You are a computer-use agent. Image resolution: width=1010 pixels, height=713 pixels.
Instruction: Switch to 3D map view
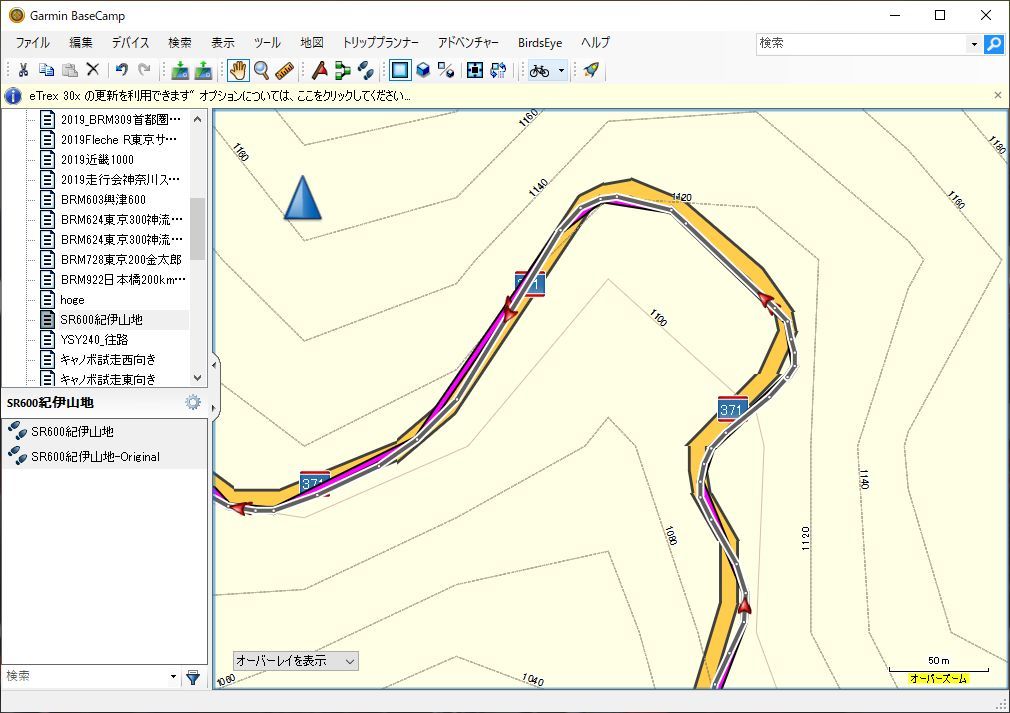point(423,70)
